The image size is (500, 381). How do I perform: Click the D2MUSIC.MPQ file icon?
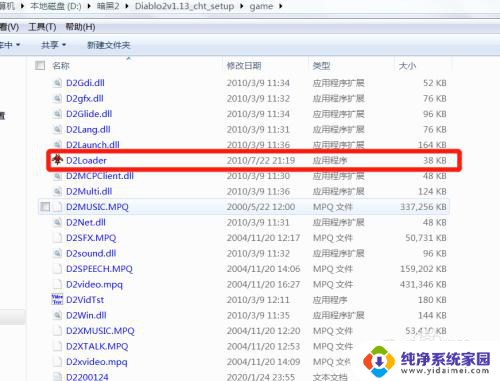click(x=57, y=207)
